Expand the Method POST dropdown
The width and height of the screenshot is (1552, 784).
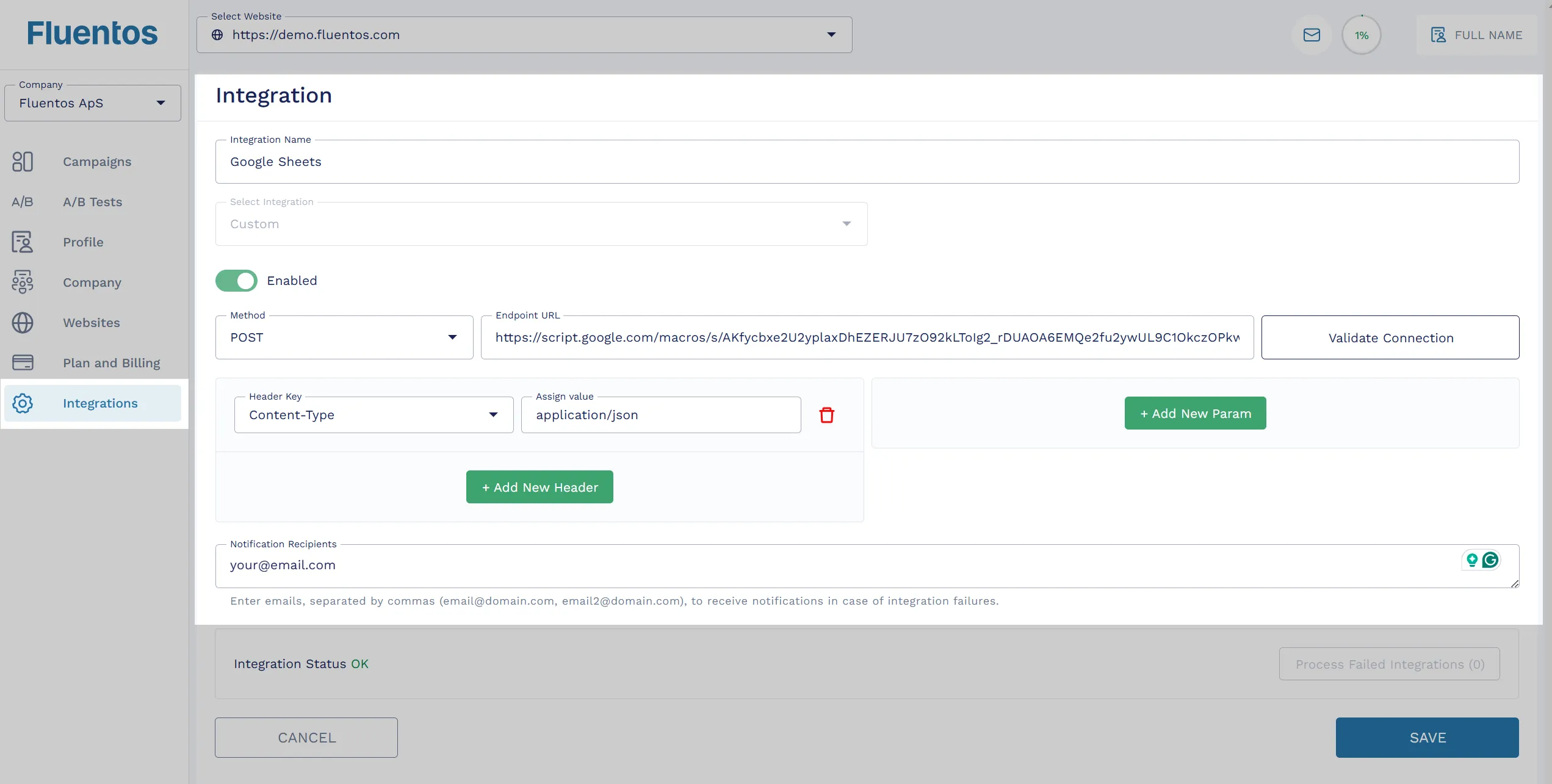[x=452, y=337]
